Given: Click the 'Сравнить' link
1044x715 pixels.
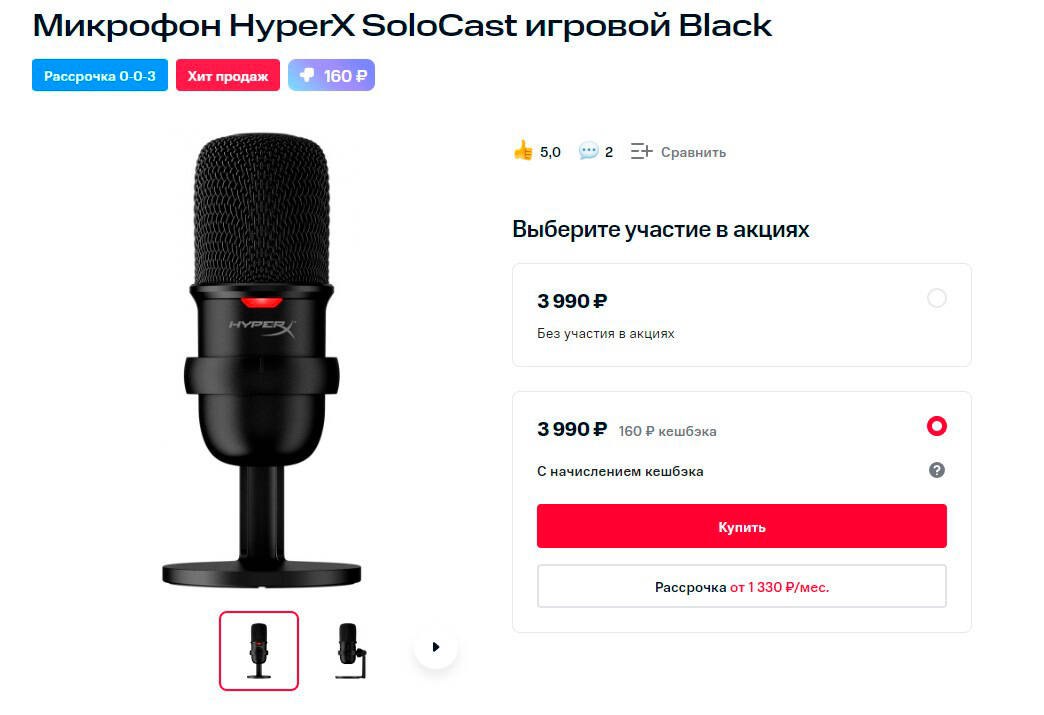Looking at the screenshot, I should click(693, 153).
